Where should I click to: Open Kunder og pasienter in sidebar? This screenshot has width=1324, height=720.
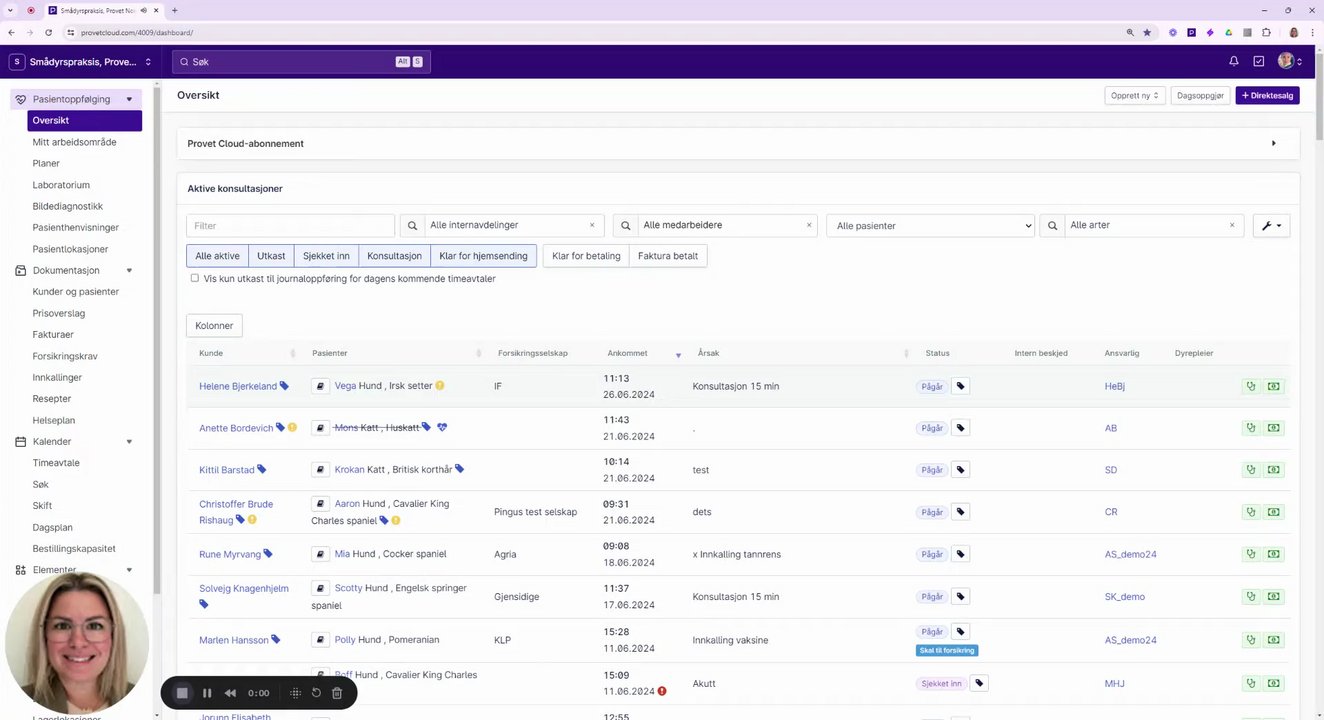75,292
